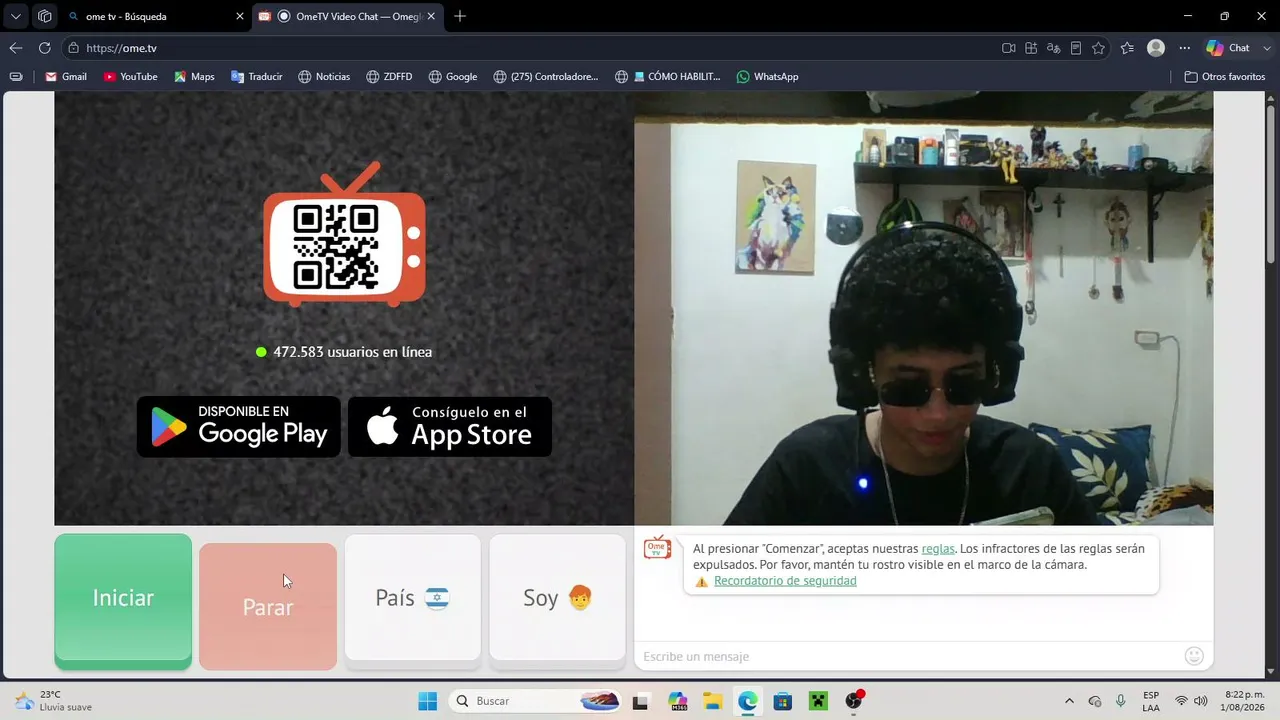This screenshot has height=720, width=1280.
Task: Click the Escribe un mensaje field
Action: (908, 656)
